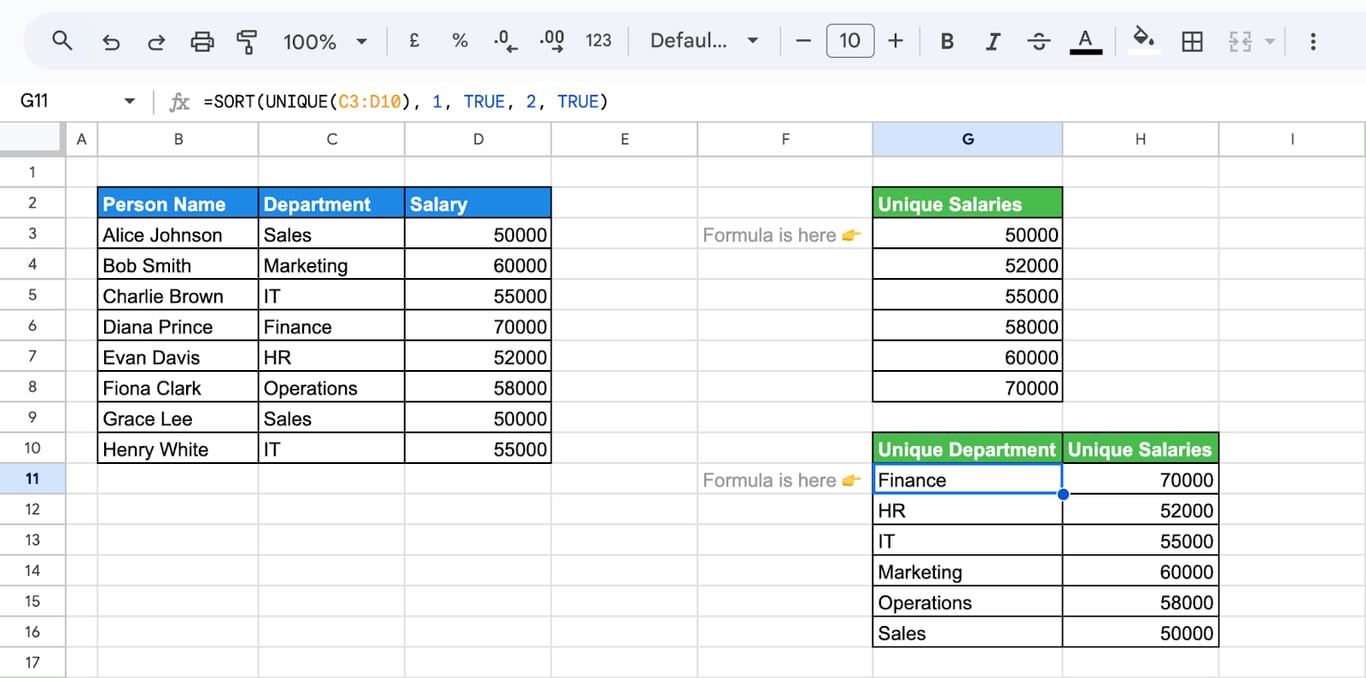
Task: Activate the paint format tool
Action: click(247, 42)
